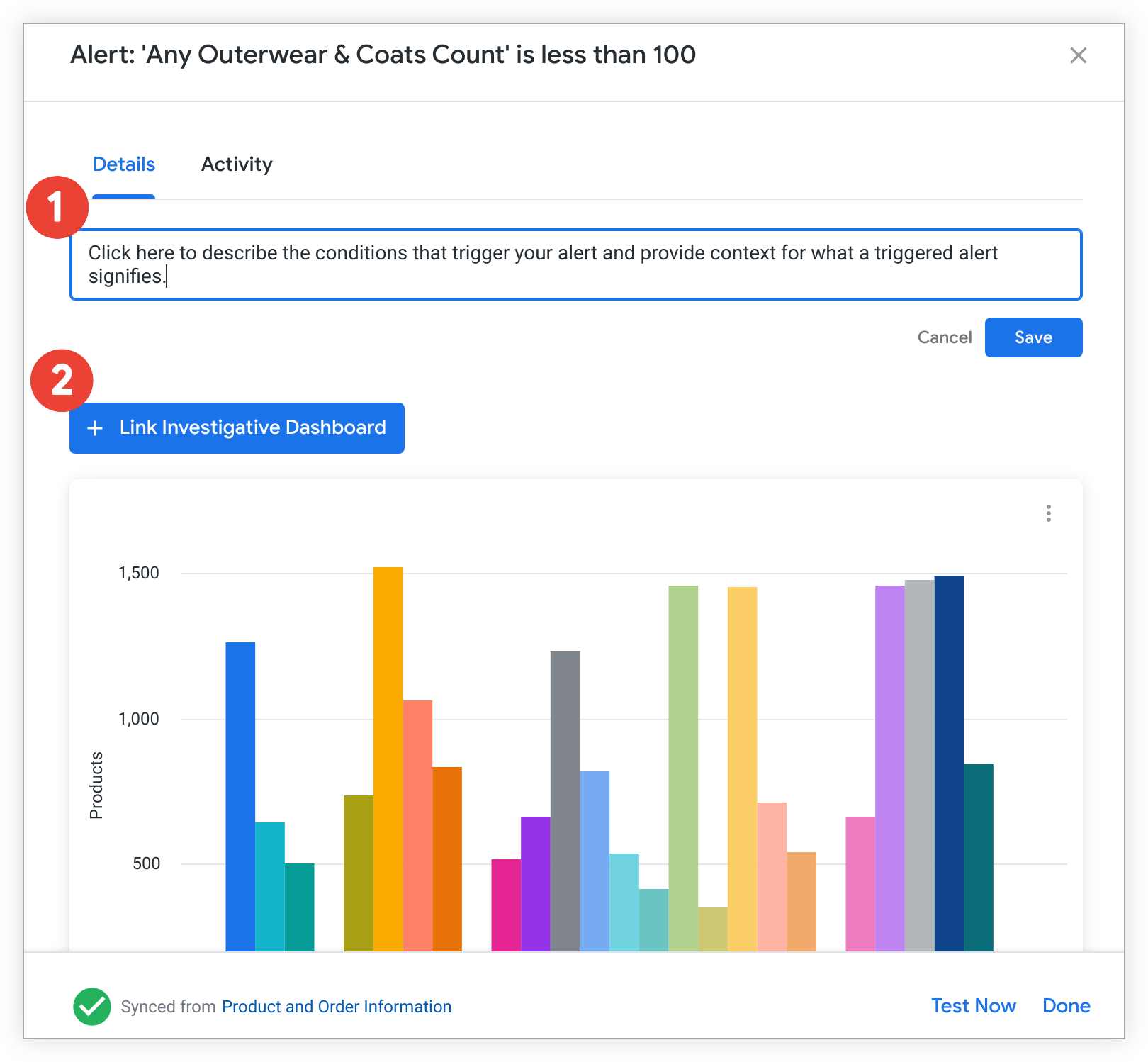Save the alert description

[1032, 337]
